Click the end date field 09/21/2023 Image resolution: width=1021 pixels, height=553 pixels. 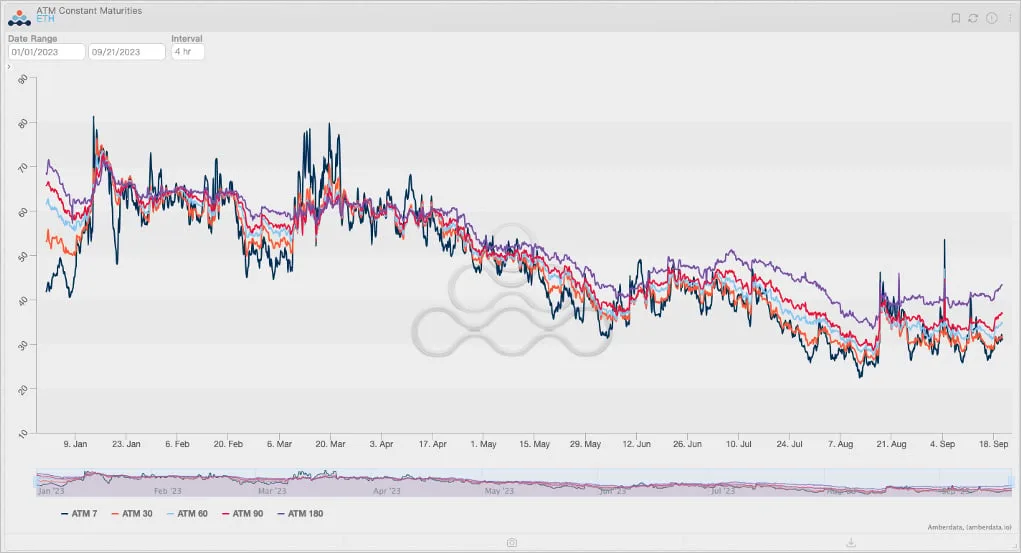click(127, 51)
